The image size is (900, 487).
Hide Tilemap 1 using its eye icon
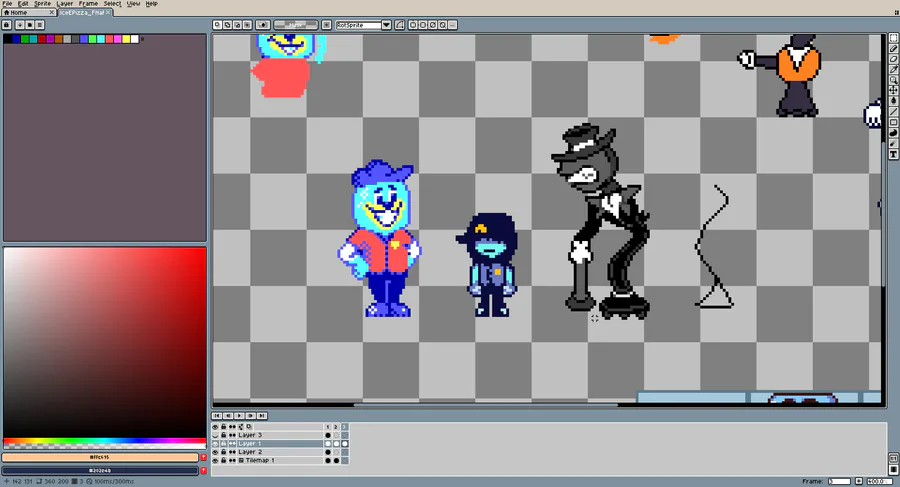tap(215, 461)
